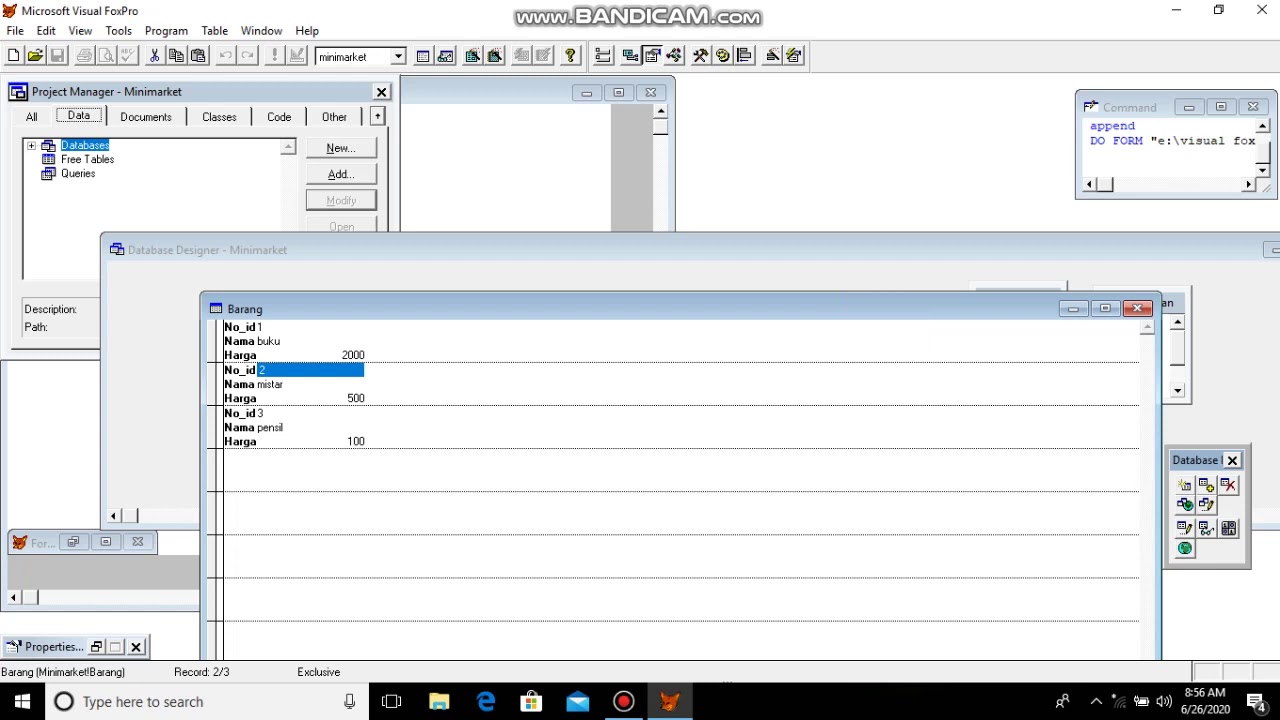1280x720 pixels.
Task: Click the DO FORM line in Command window
Action: (x=1172, y=141)
